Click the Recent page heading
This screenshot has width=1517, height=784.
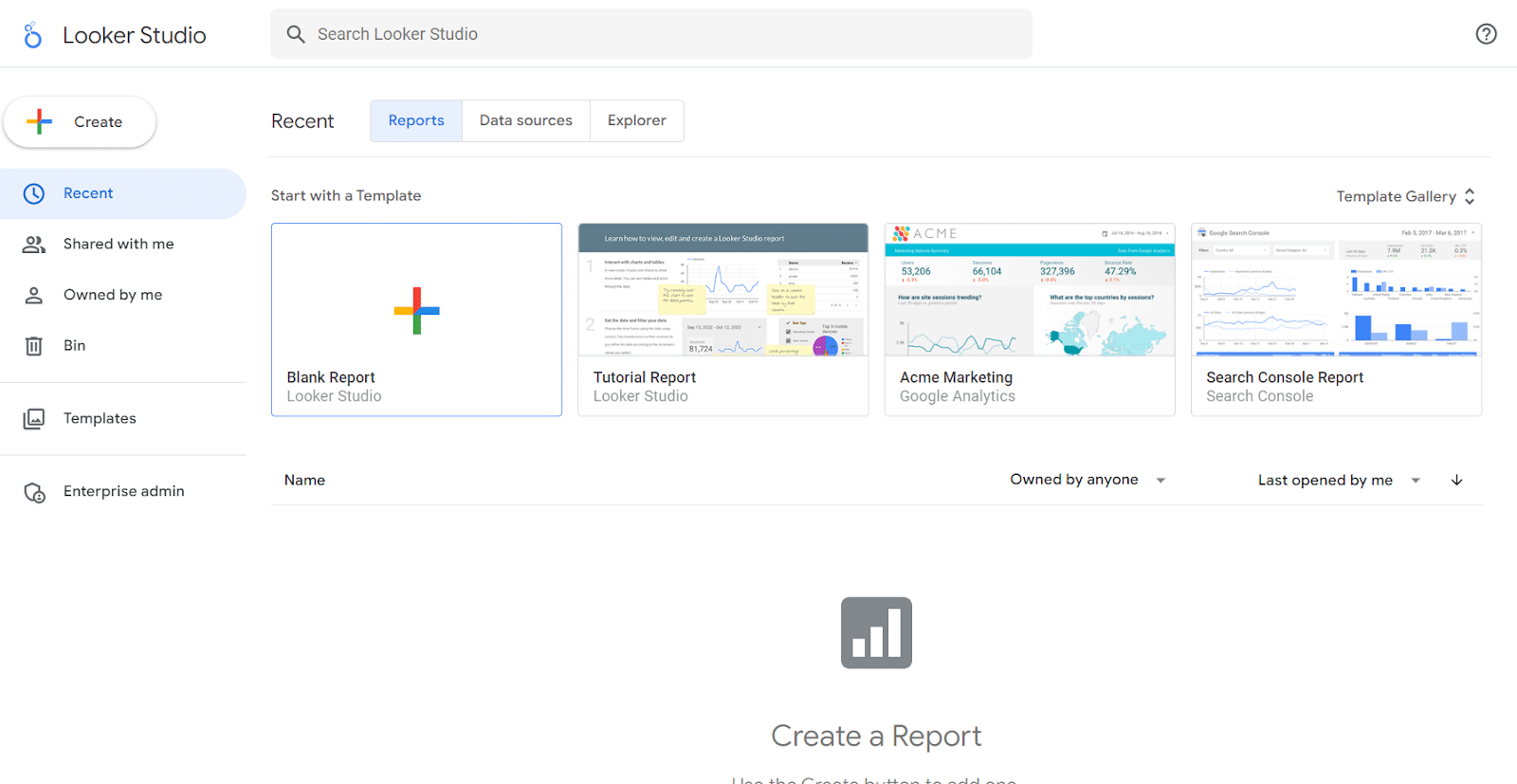(x=302, y=121)
